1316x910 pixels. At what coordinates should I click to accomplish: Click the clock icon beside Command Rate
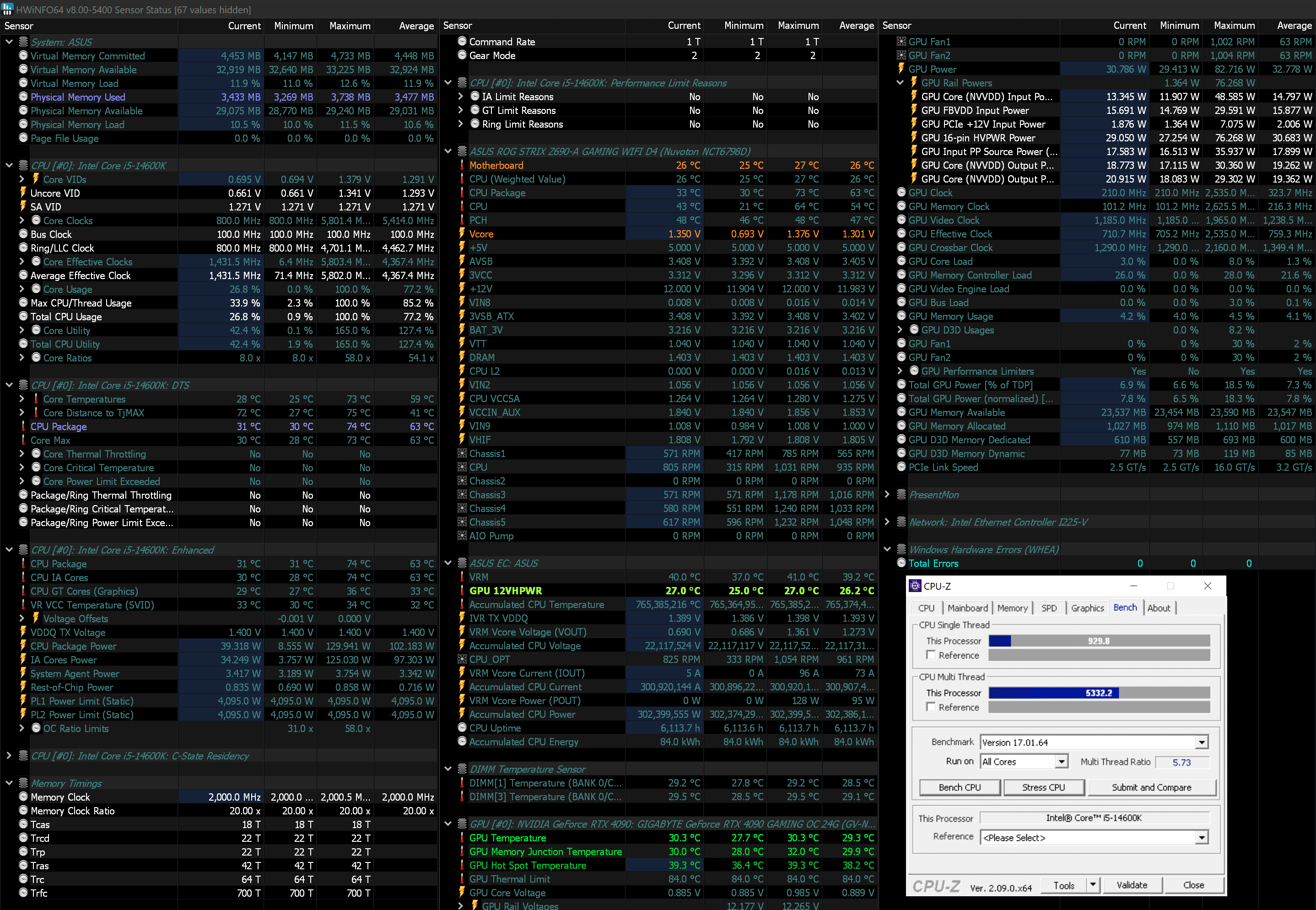pos(463,41)
